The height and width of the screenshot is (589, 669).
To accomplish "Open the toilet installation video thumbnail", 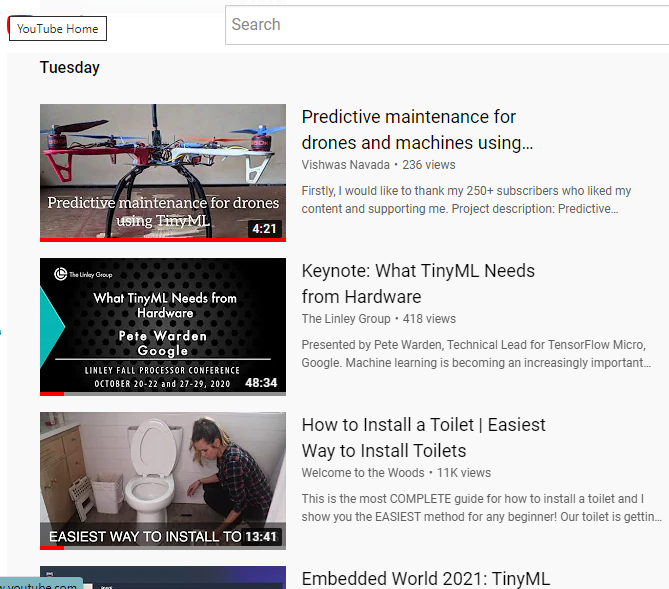I will [163, 481].
